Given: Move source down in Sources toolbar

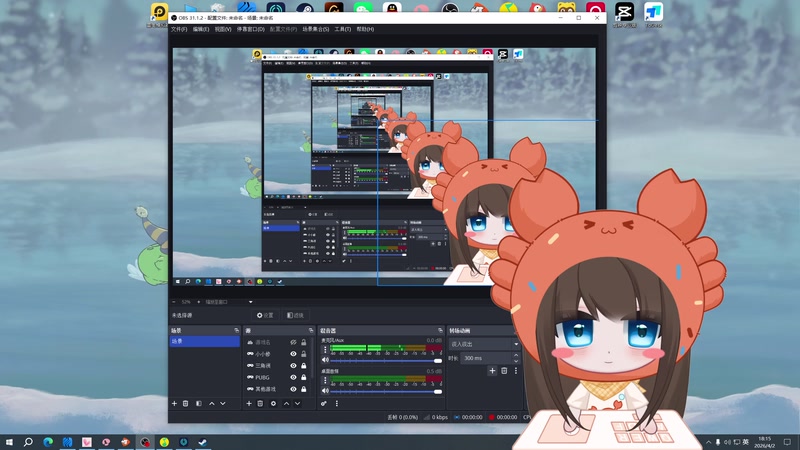Looking at the screenshot, I should 297,404.
